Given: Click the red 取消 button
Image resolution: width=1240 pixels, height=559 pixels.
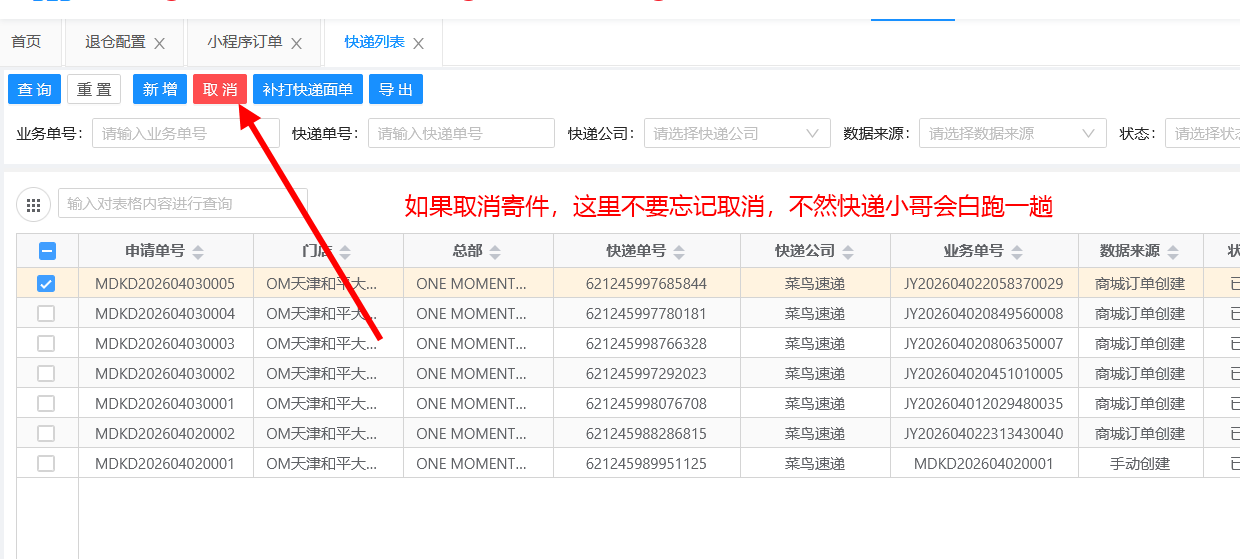Looking at the screenshot, I should pyautogui.click(x=220, y=89).
